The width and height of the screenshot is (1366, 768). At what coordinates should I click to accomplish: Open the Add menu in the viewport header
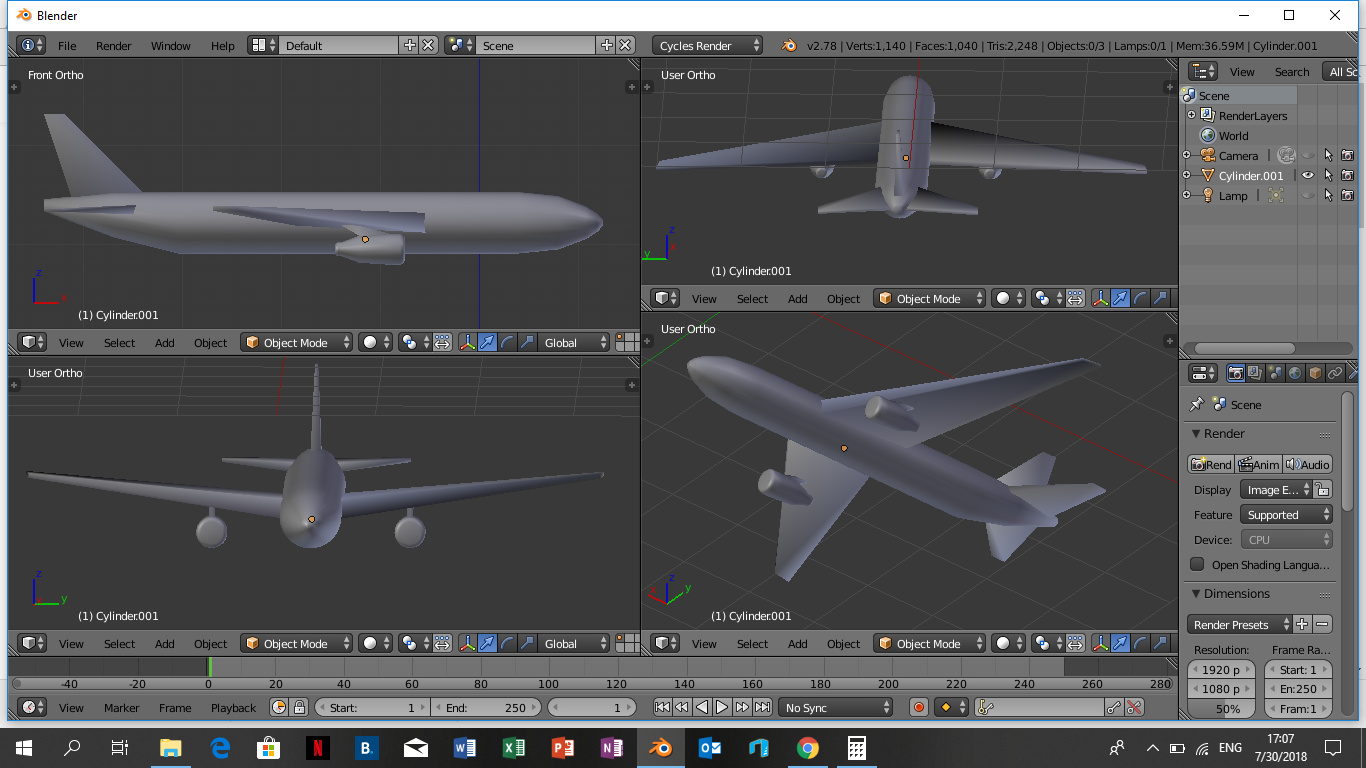click(164, 342)
